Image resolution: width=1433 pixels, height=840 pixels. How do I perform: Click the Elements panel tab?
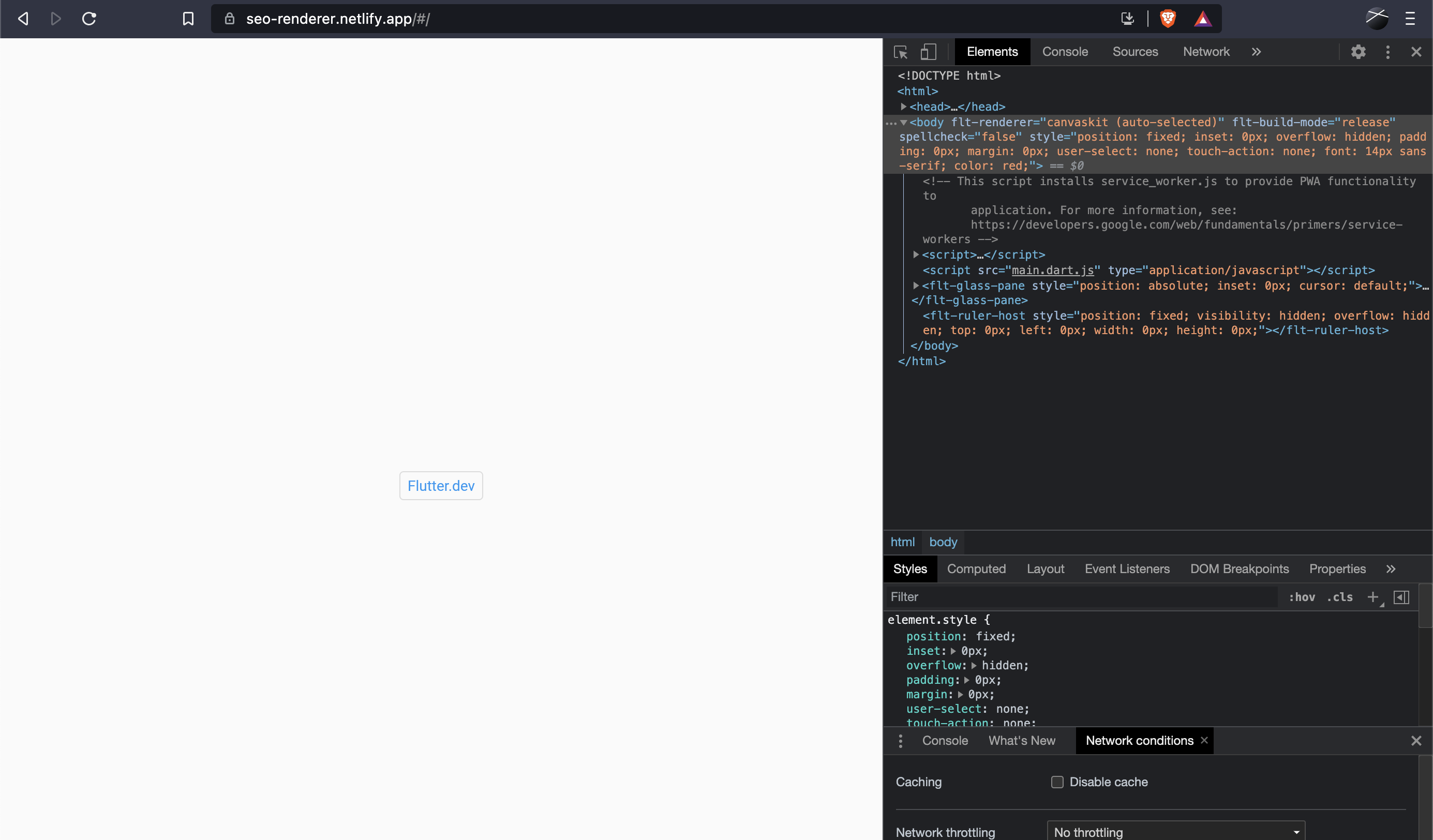990,51
